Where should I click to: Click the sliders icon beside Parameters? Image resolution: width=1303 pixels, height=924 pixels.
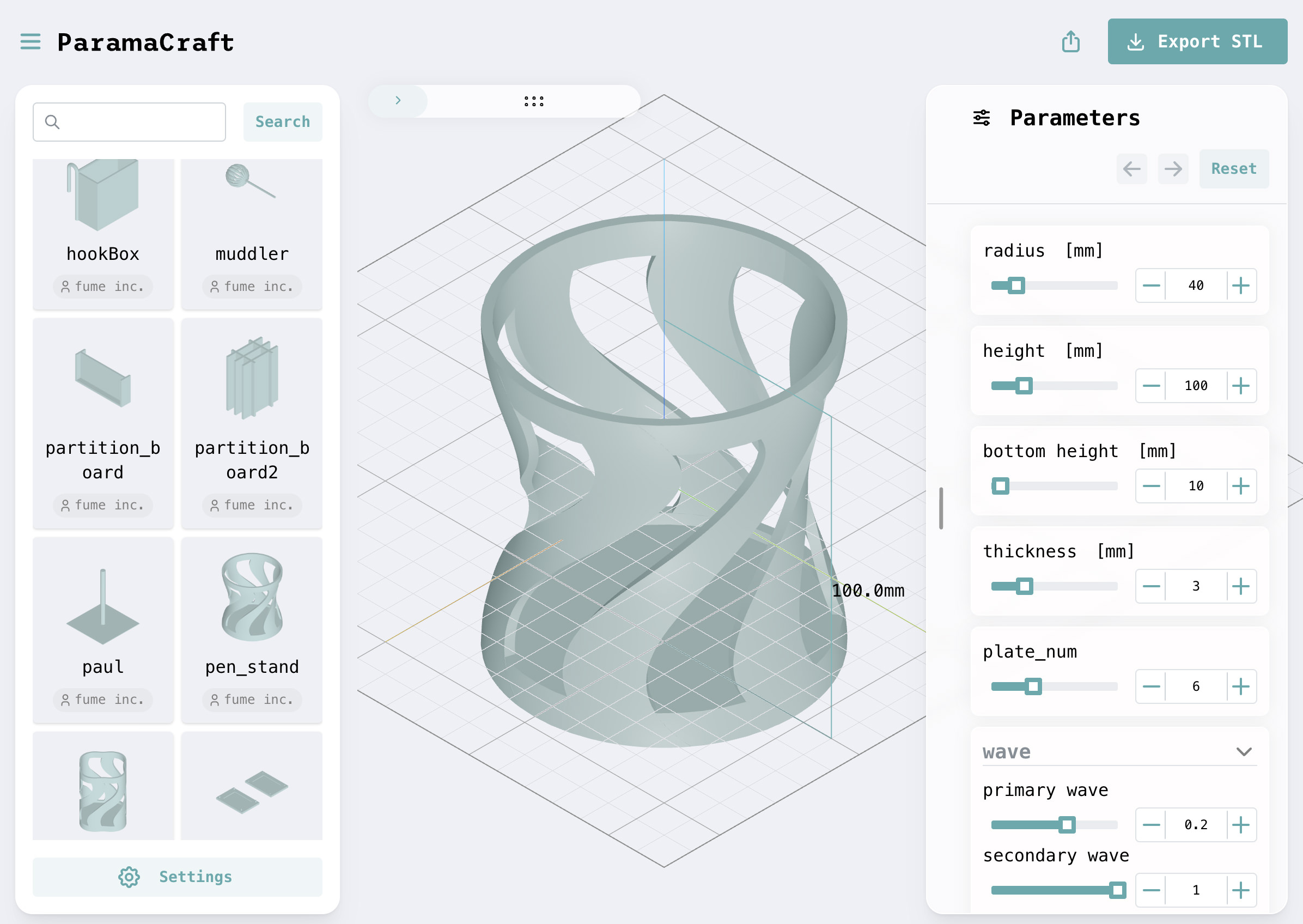(981, 117)
